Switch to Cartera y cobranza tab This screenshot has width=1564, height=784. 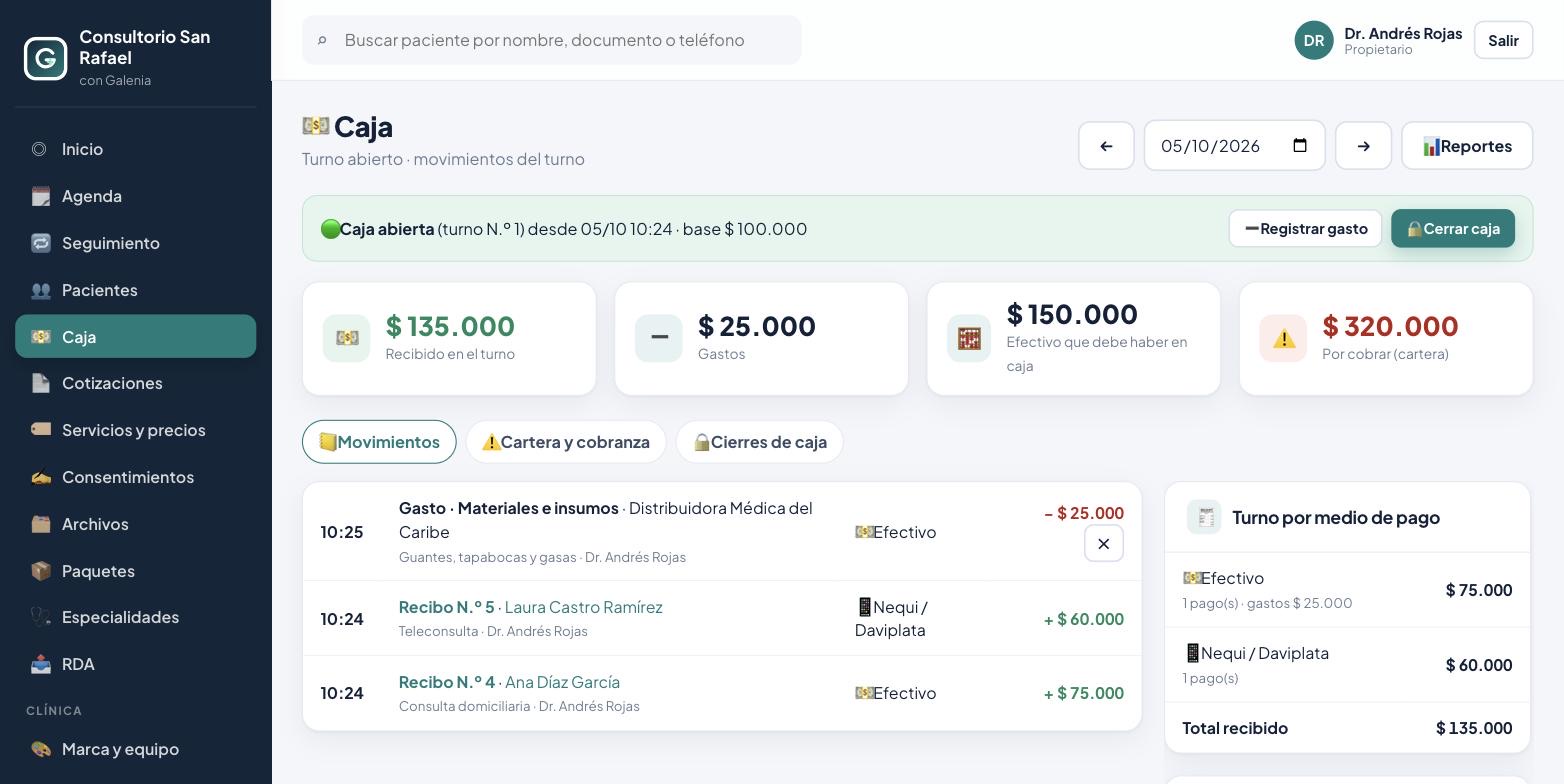tap(566, 442)
